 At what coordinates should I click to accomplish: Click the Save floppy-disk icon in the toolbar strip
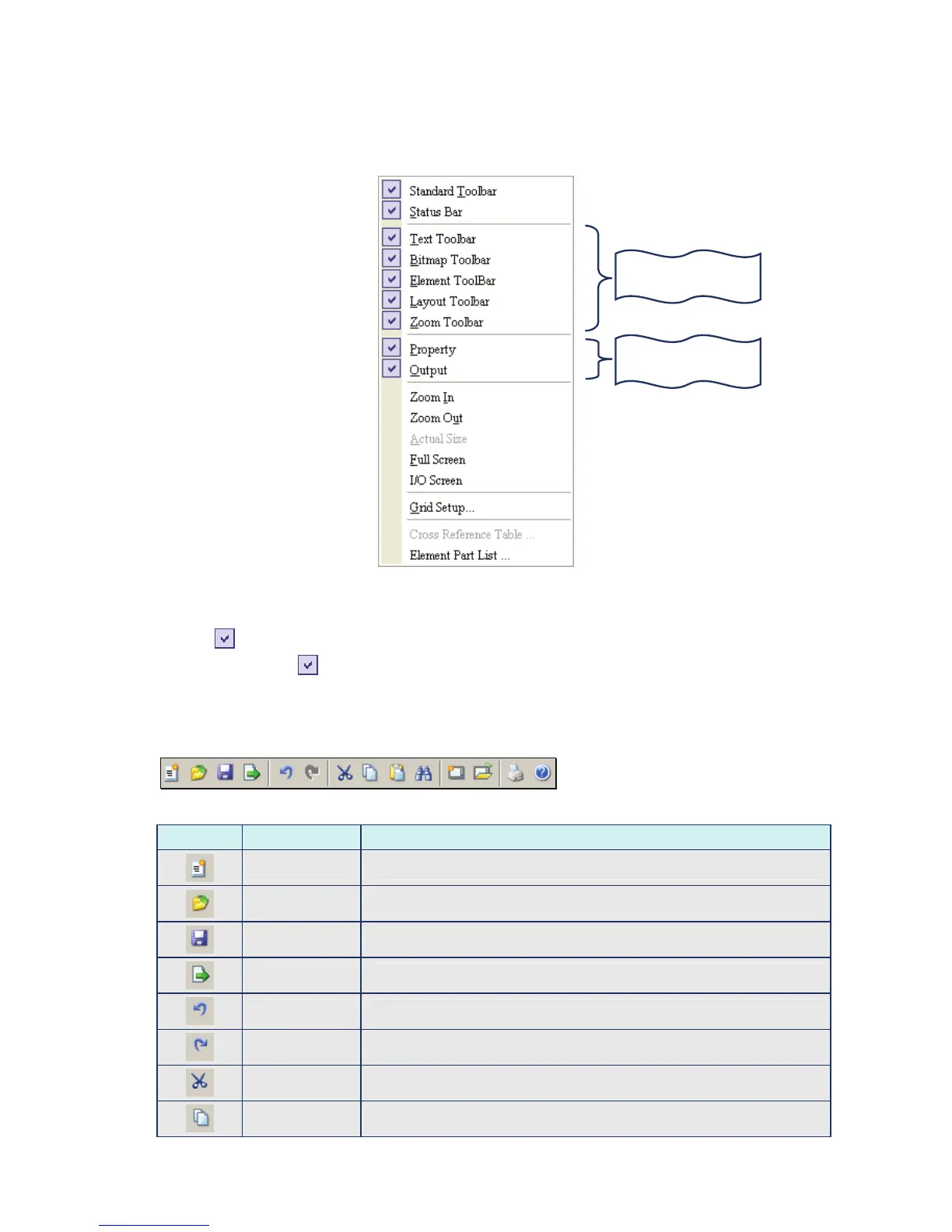[x=225, y=773]
